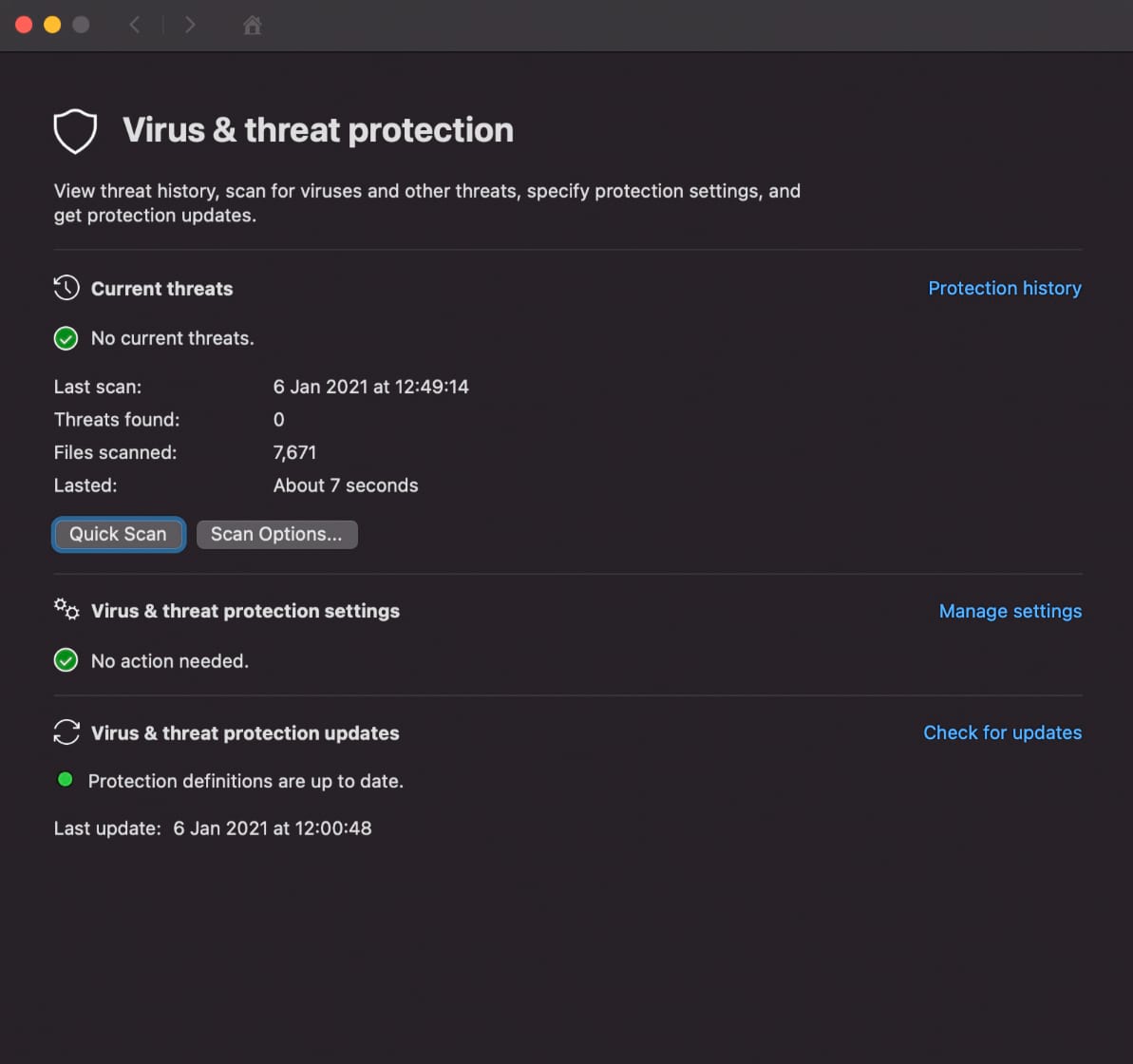Click the last scan date 6 Jan 2021 at 12:49:14
Image resolution: width=1133 pixels, height=1064 pixels.
click(x=370, y=387)
